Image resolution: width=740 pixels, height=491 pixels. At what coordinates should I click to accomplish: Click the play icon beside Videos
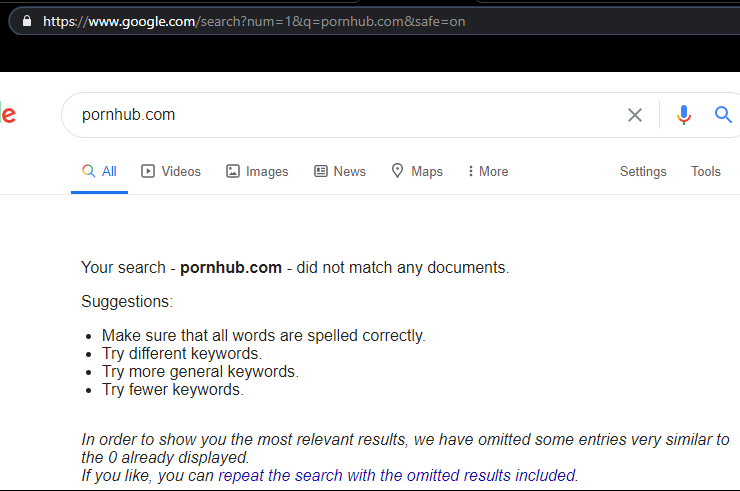(x=148, y=171)
